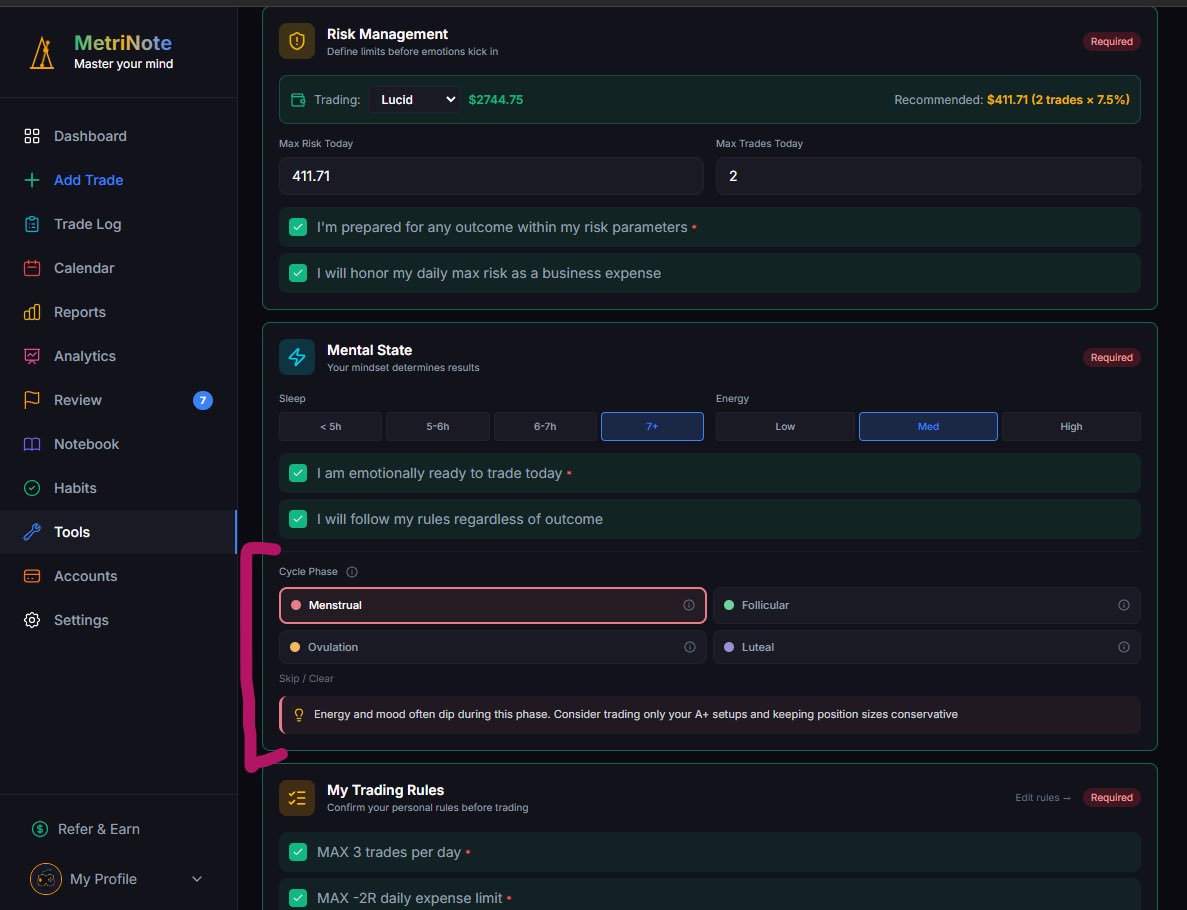Click the info icon in Luteal option
Screen dimensions: 1187x910
[x=1123, y=647]
